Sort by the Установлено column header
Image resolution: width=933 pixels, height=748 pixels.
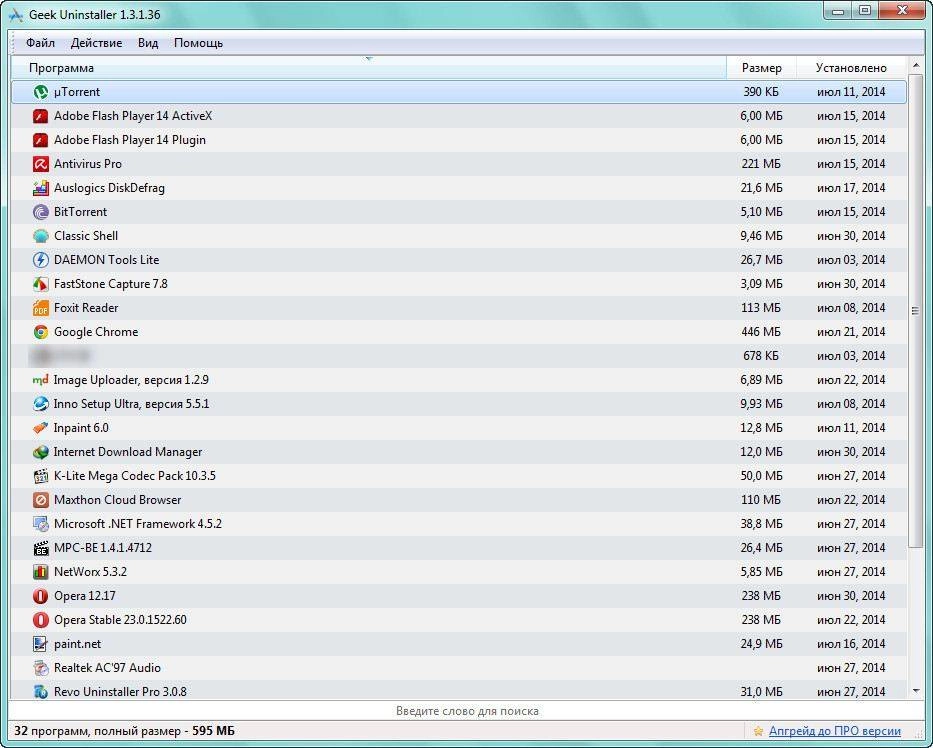pyautogui.click(x=851, y=68)
